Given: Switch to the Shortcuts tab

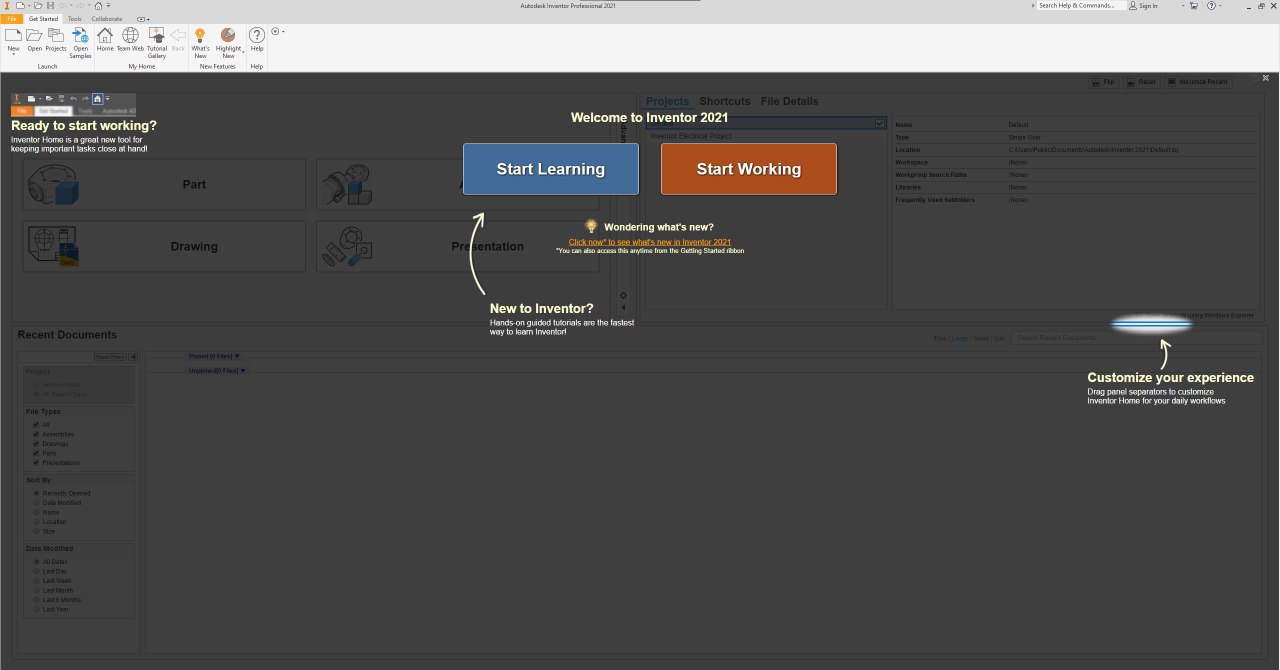Looking at the screenshot, I should tap(725, 101).
